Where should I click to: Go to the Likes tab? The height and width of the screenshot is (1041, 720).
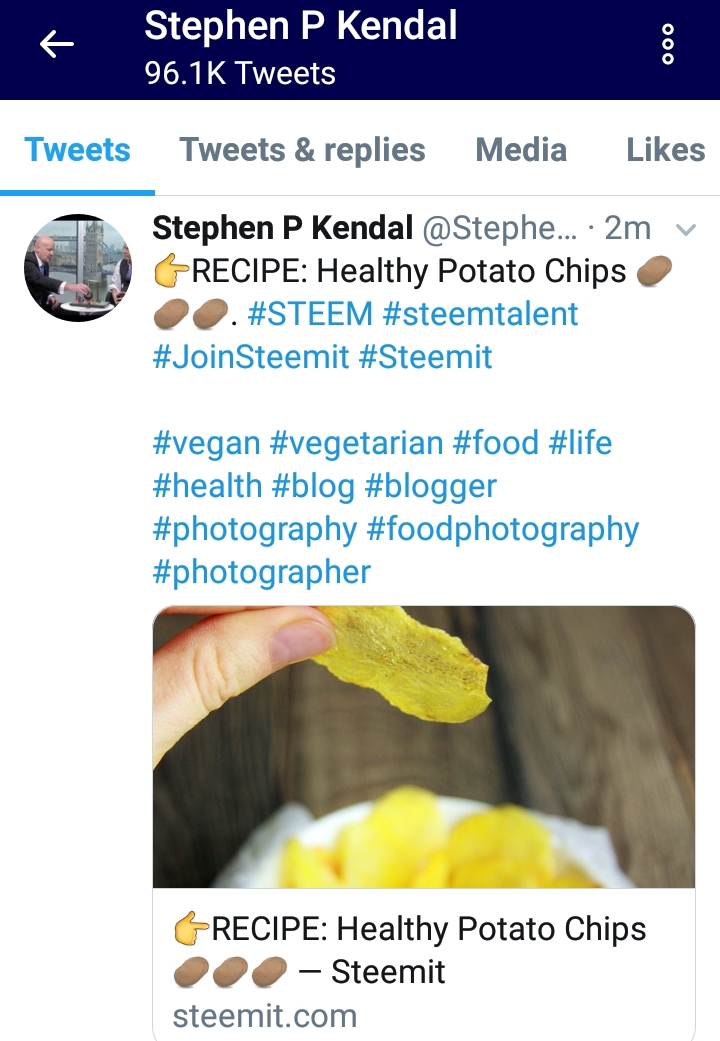point(665,150)
